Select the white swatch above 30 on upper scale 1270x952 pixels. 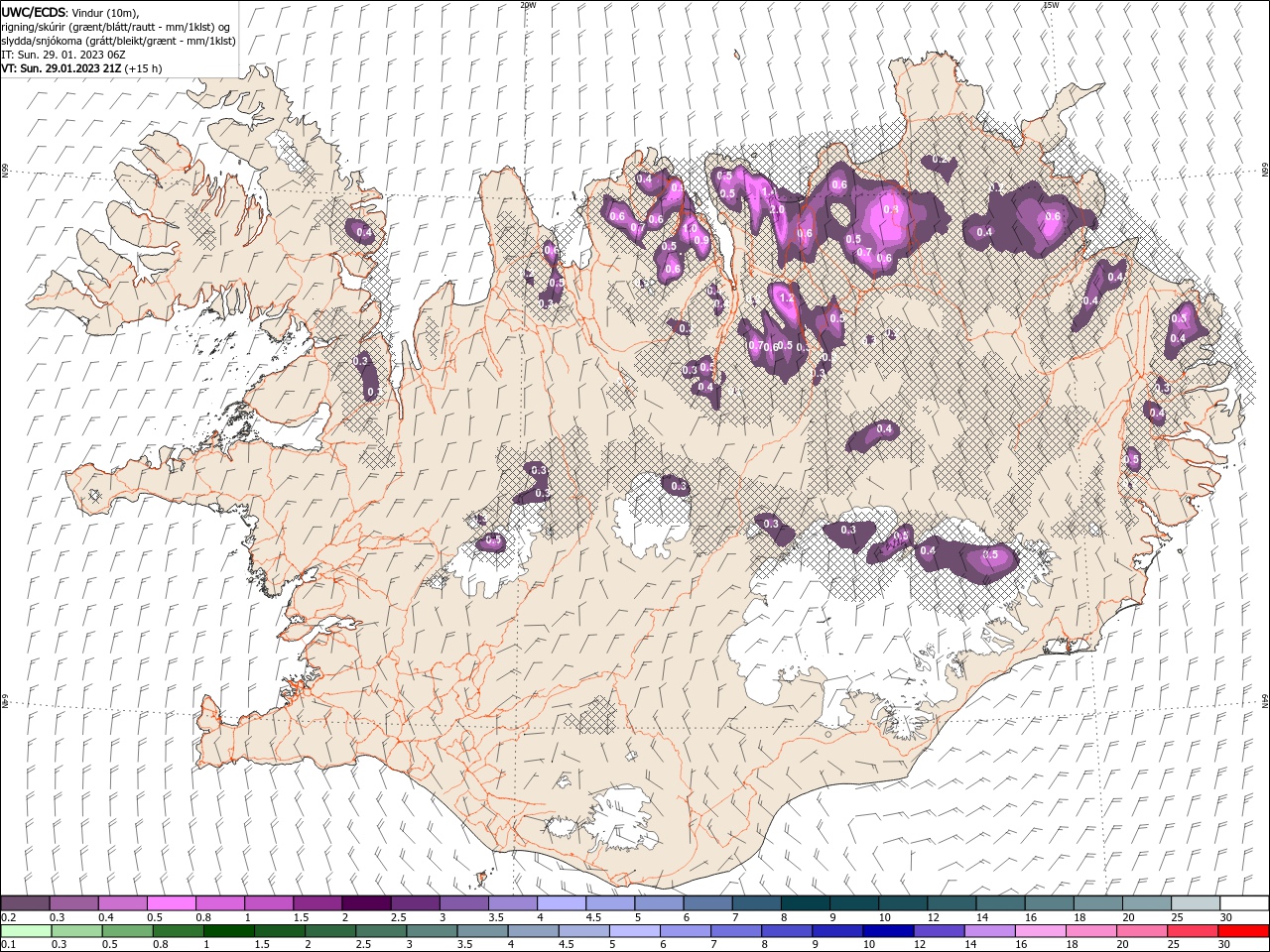1242,903
